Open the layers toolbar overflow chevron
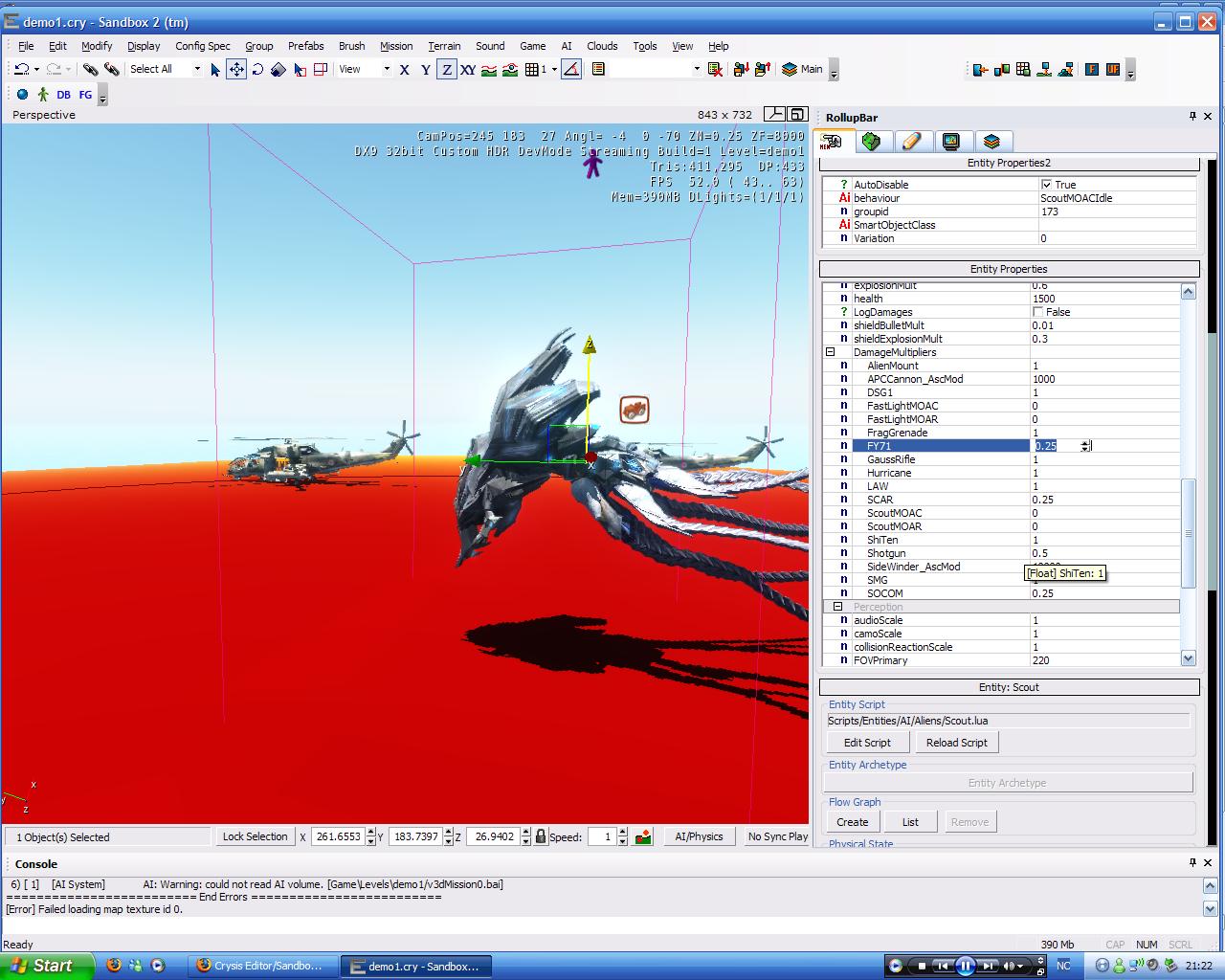The height and width of the screenshot is (980, 1225). [x=834, y=71]
